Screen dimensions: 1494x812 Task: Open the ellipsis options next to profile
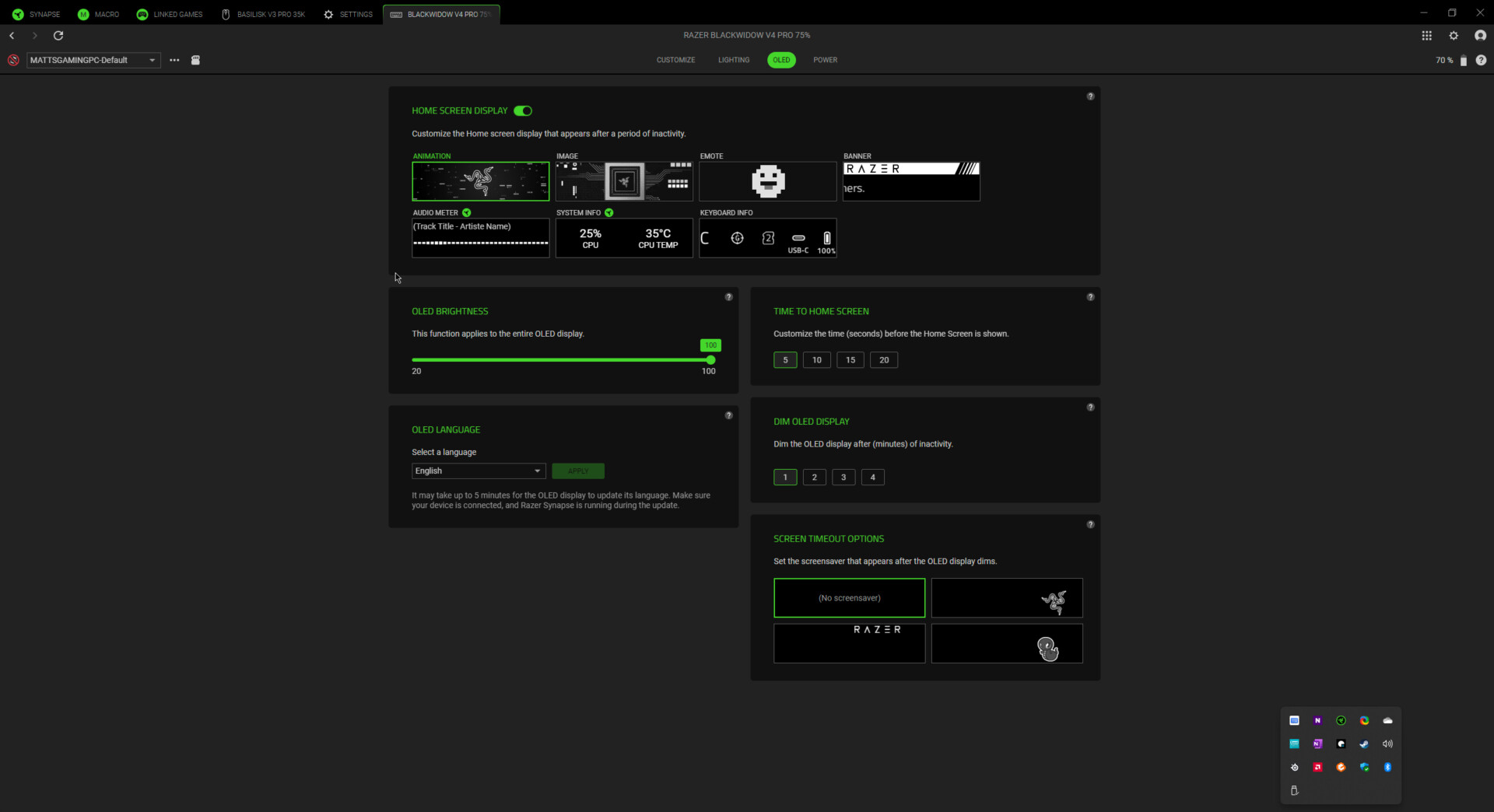click(174, 60)
